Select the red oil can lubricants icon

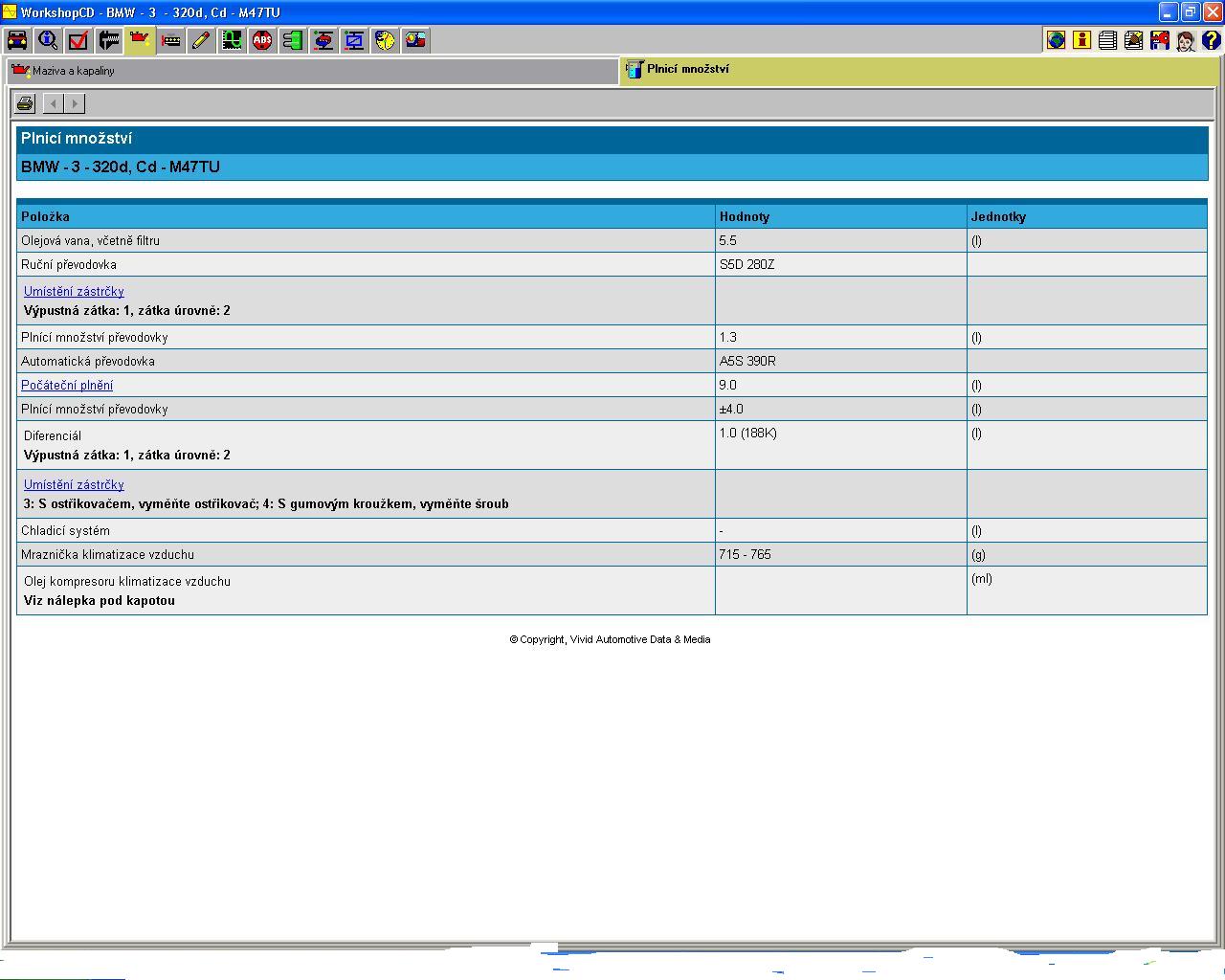click(140, 40)
